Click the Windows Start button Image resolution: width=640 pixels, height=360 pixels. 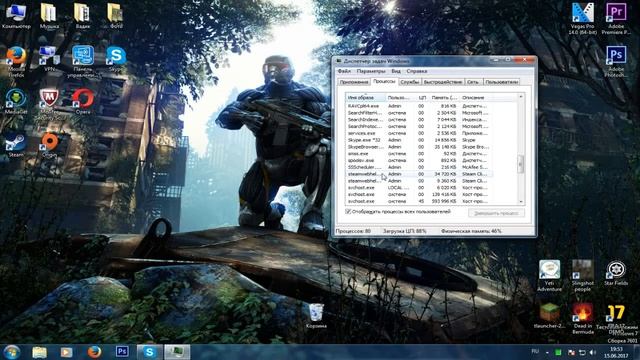(x=12, y=352)
